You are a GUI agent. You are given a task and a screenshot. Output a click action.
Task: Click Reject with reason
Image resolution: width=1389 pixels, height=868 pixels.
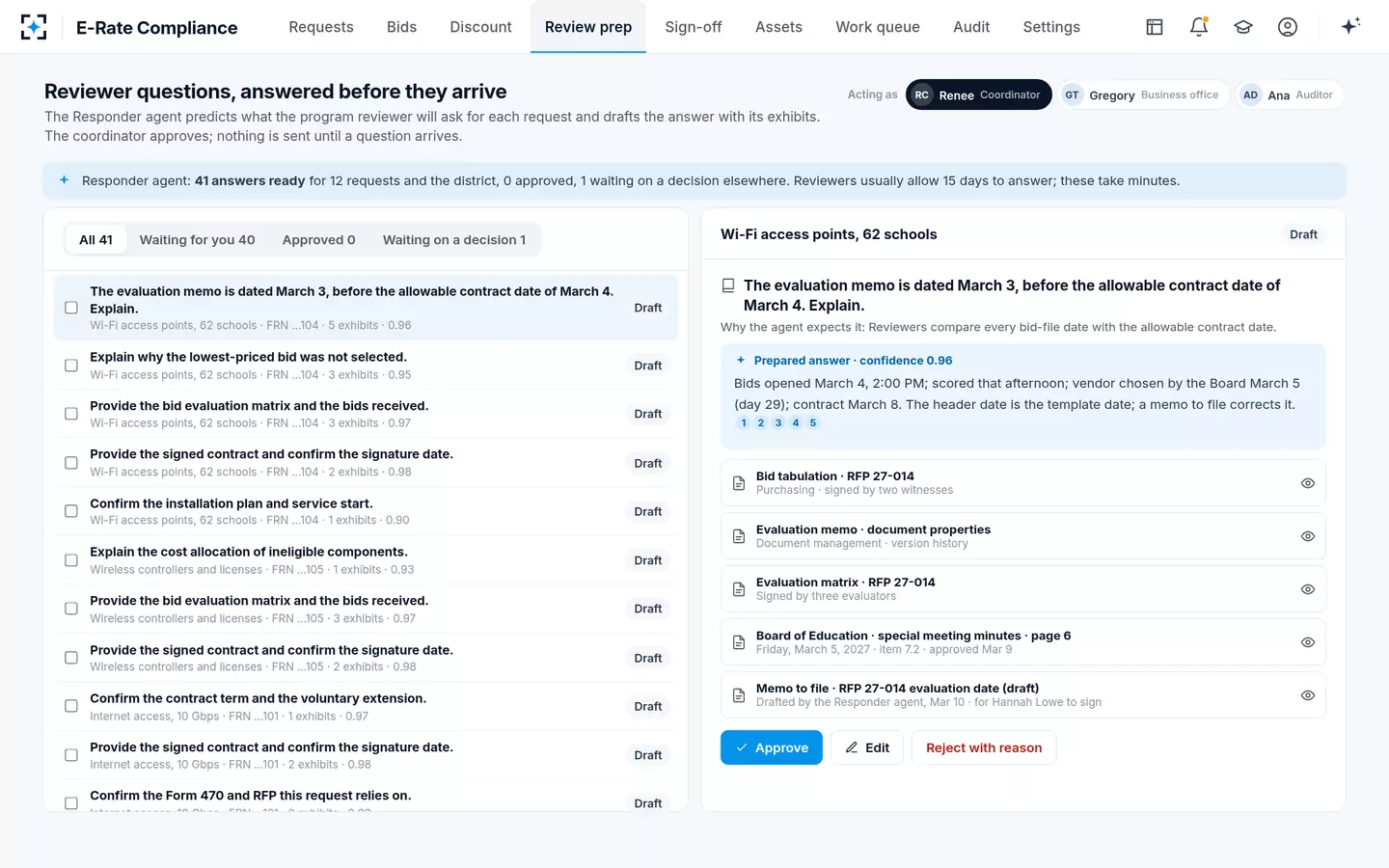tap(984, 747)
